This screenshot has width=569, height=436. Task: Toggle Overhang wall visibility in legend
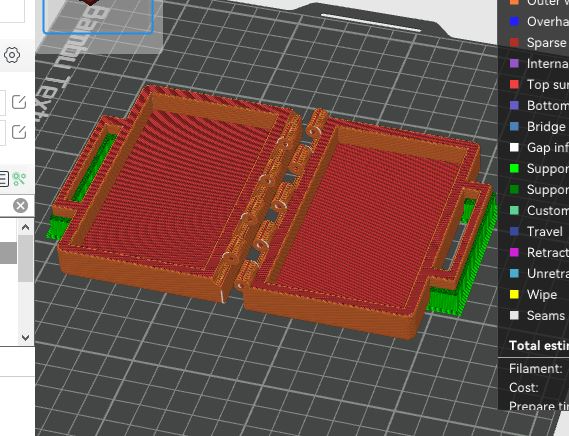540,21
